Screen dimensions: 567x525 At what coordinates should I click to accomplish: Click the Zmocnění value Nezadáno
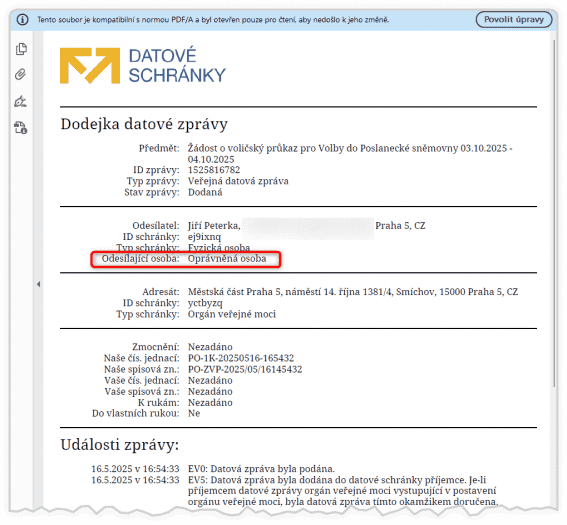[x=210, y=347]
